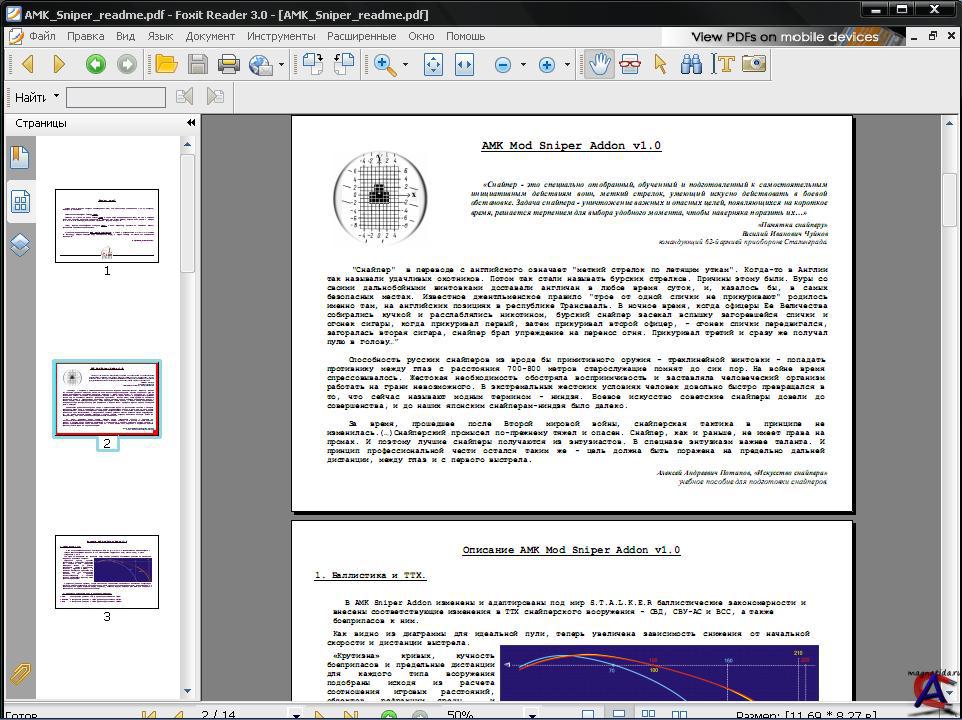
Task: Click into the Найти search text field
Action: pos(115,97)
